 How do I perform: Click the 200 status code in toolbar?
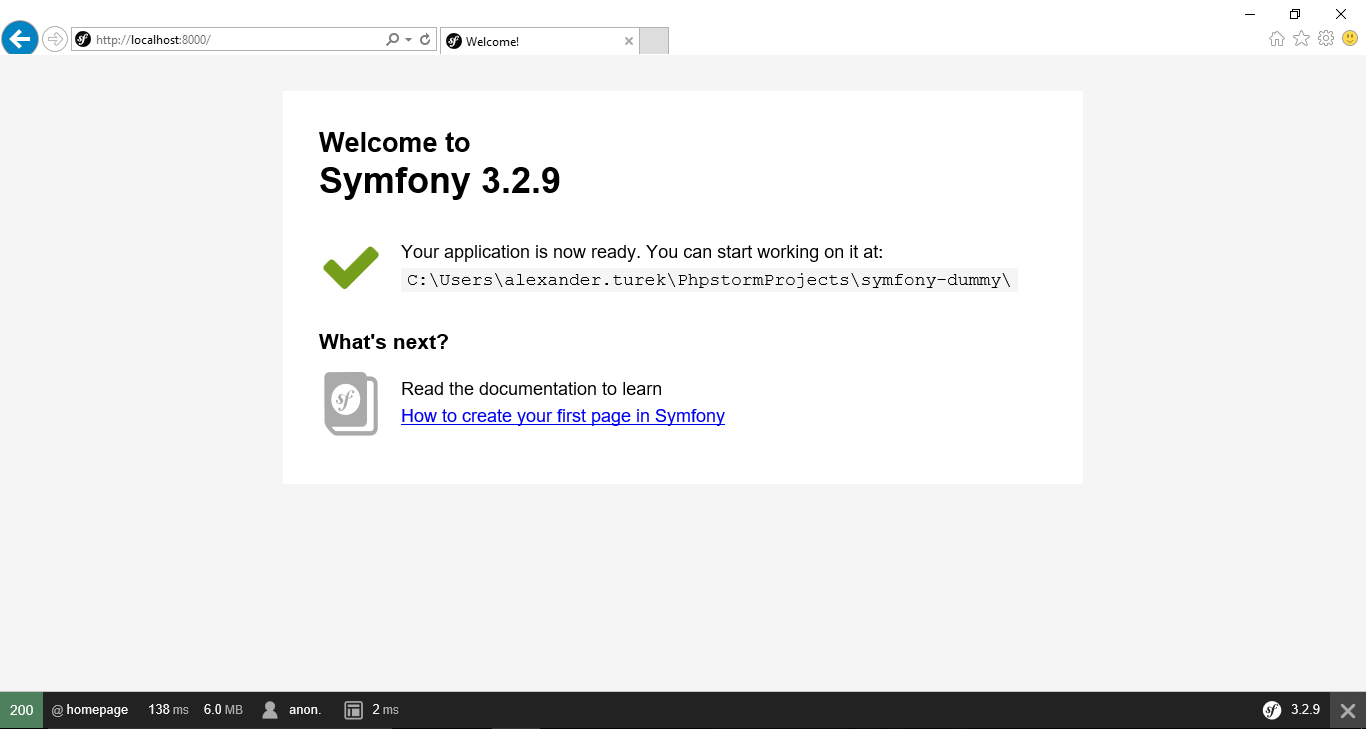[x=22, y=710]
